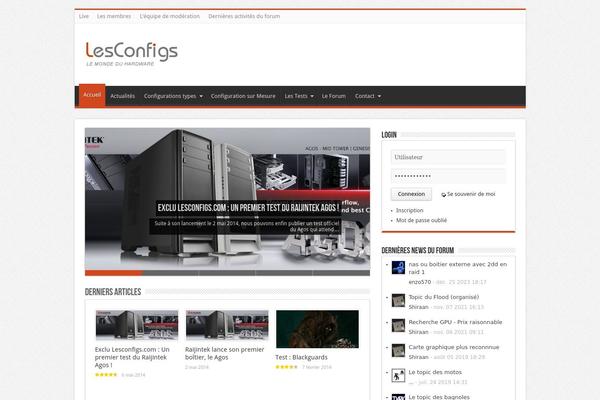Open slider headline Exclu Lesconfigs.com Raijintek Agos
The height and width of the screenshot is (400, 600).
pos(248,208)
